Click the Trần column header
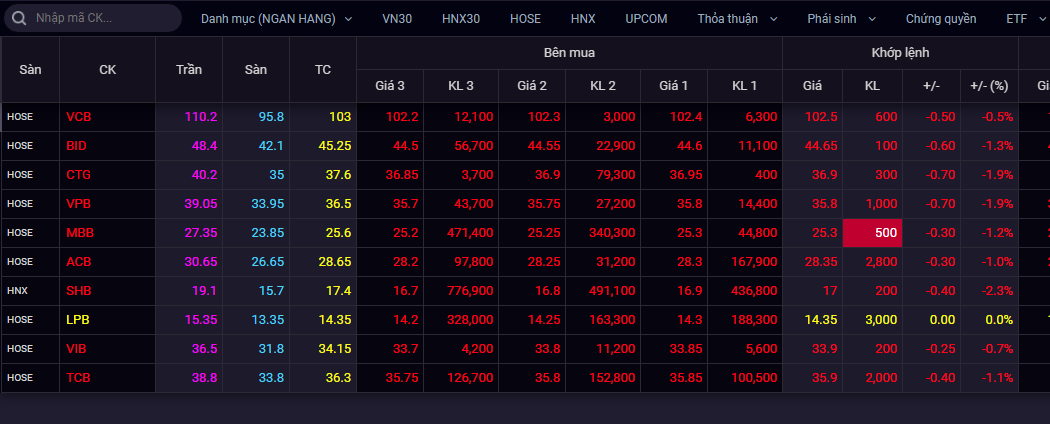This screenshot has height=424, width=1050. coord(189,70)
